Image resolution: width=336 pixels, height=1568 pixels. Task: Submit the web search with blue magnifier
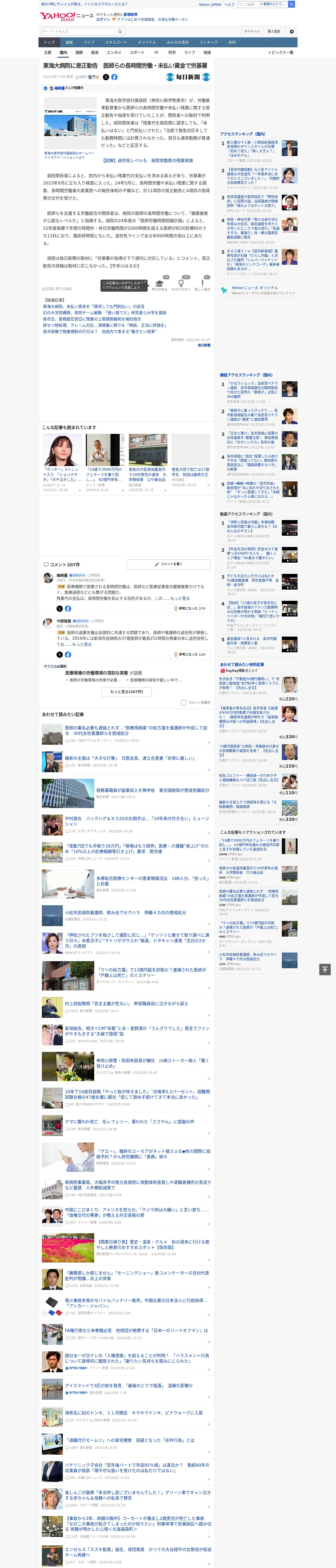coord(292,4)
